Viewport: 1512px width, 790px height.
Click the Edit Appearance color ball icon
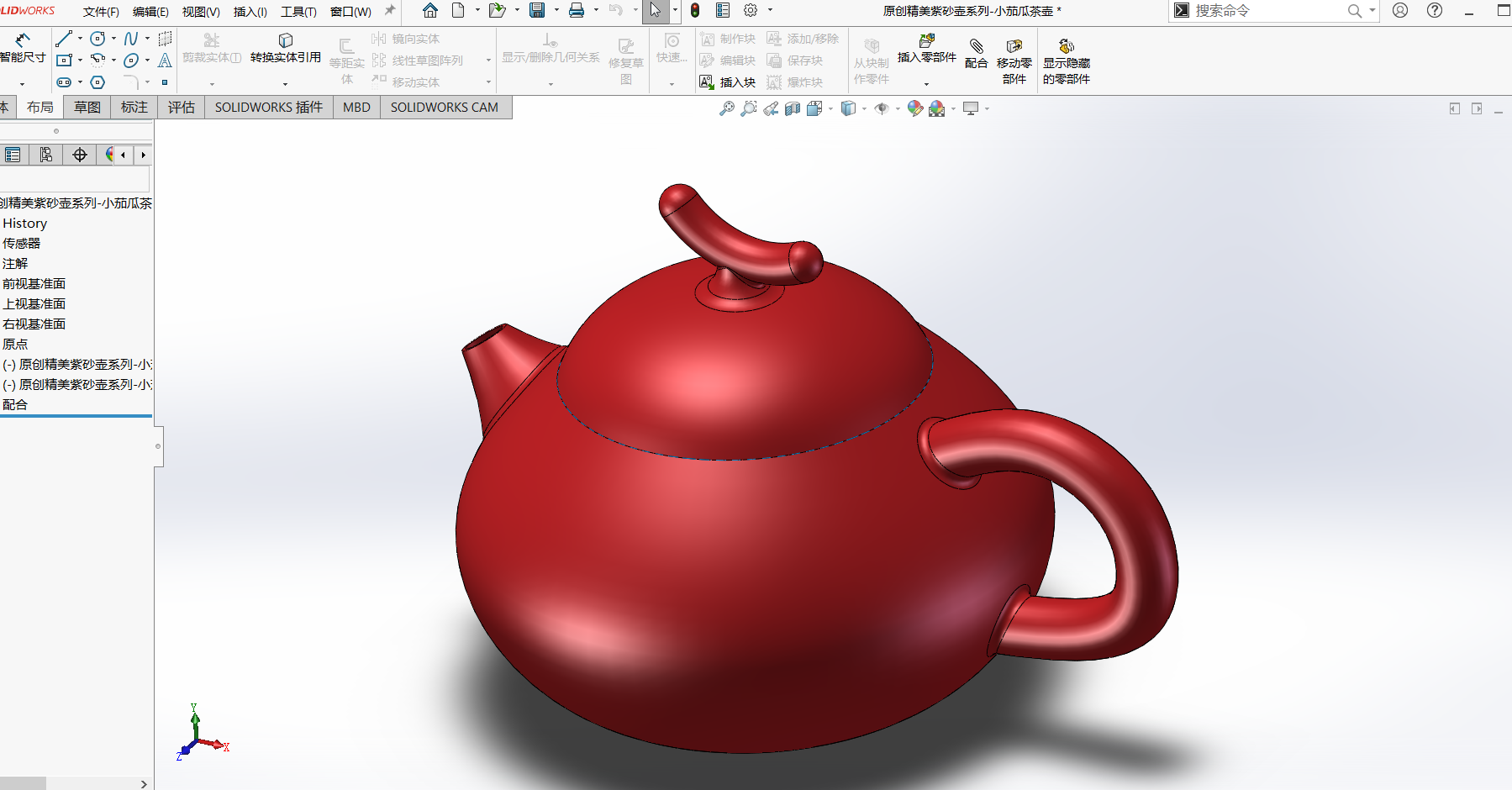[x=915, y=108]
